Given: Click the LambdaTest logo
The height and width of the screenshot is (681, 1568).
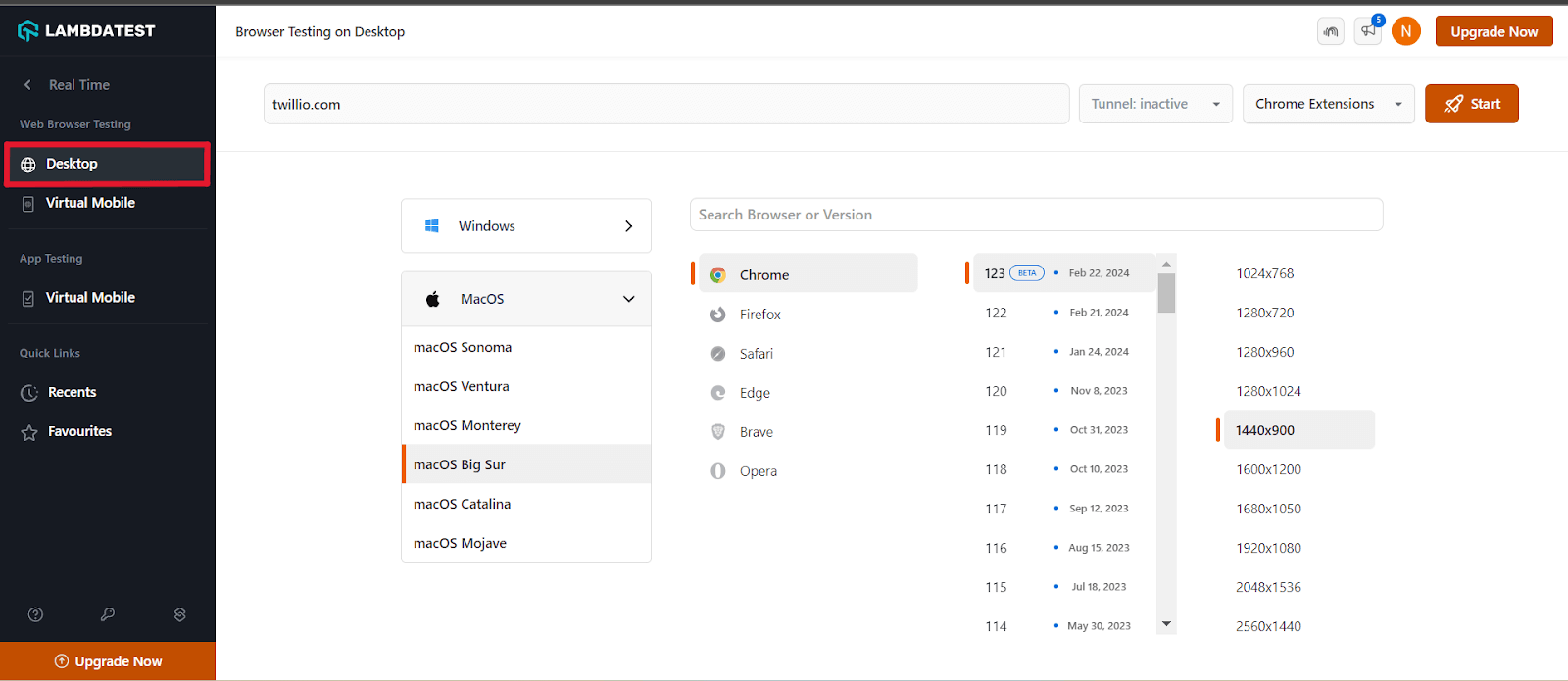Looking at the screenshot, I should coord(86,31).
